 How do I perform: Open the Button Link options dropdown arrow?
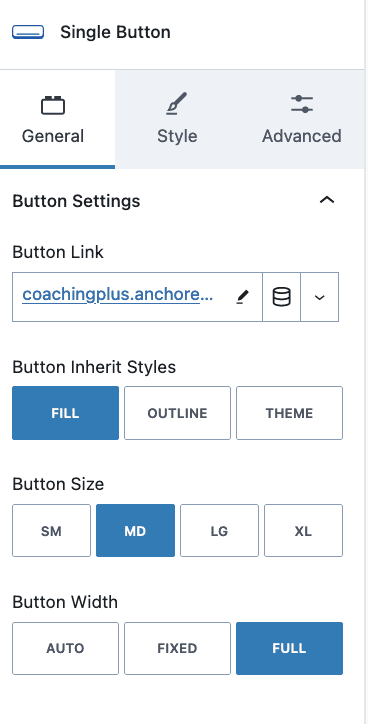pyautogui.click(x=320, y=297)
